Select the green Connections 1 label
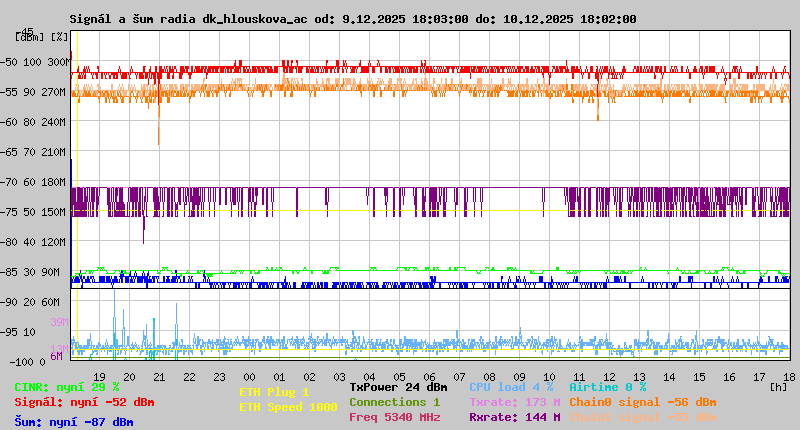800x430 pixels. coord(394,402)
